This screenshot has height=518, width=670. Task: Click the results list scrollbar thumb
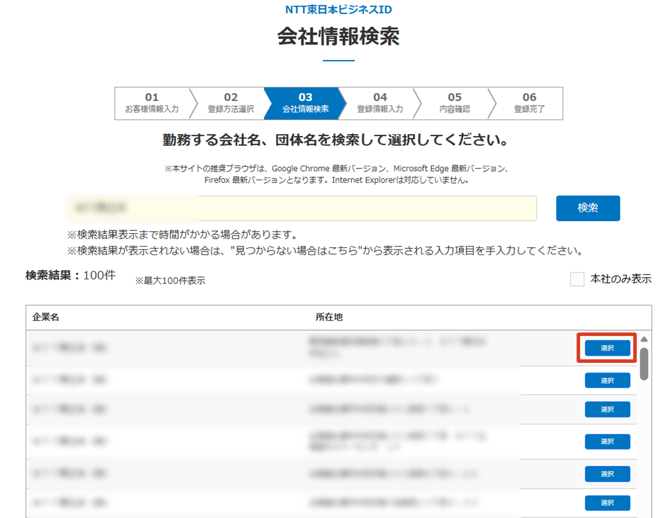coord(644,362)
